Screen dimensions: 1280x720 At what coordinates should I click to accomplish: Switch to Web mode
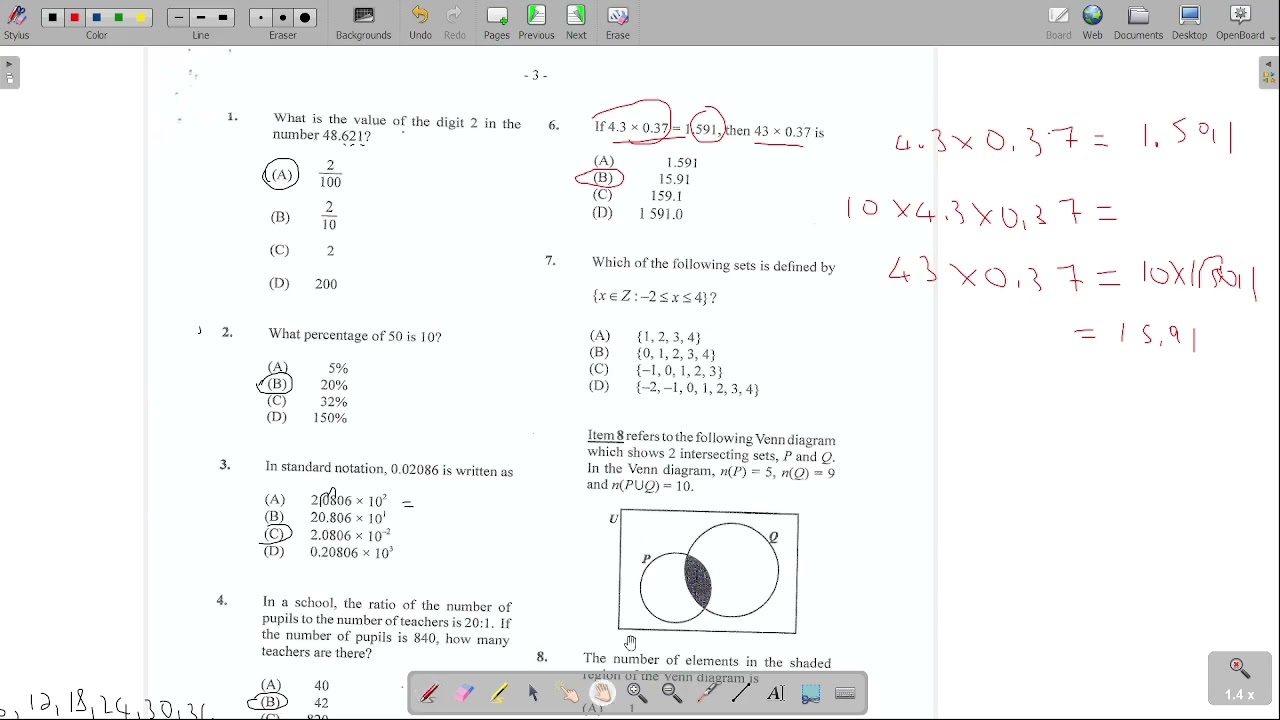tap(1093, 22)
